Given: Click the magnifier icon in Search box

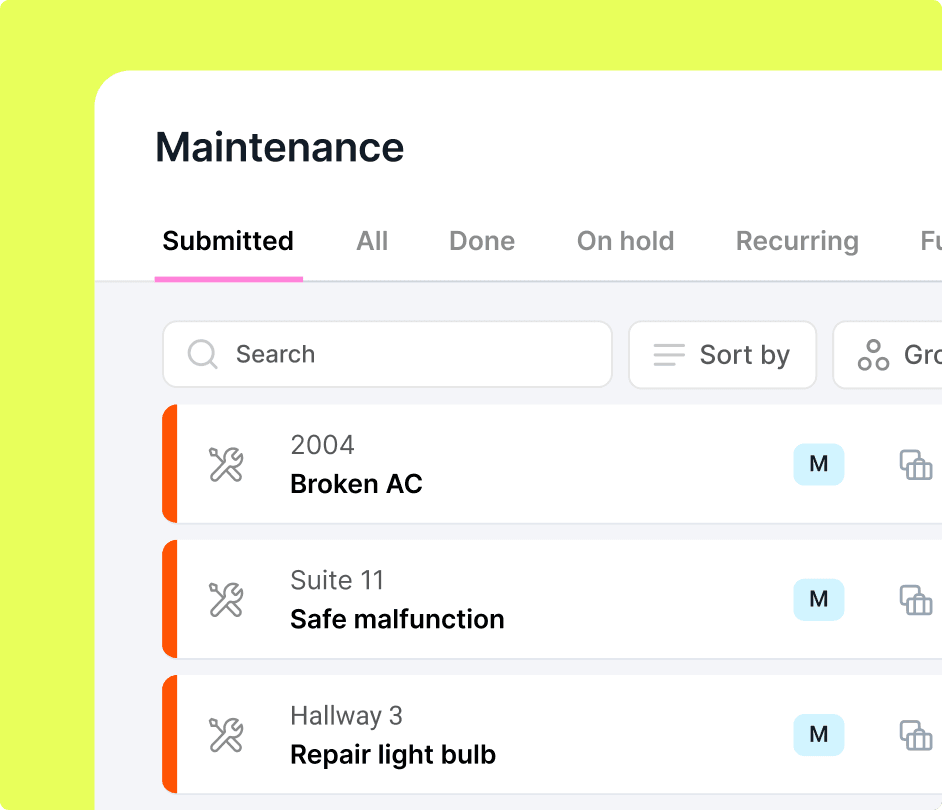Looking at the screenshot, I should (203, 354).
